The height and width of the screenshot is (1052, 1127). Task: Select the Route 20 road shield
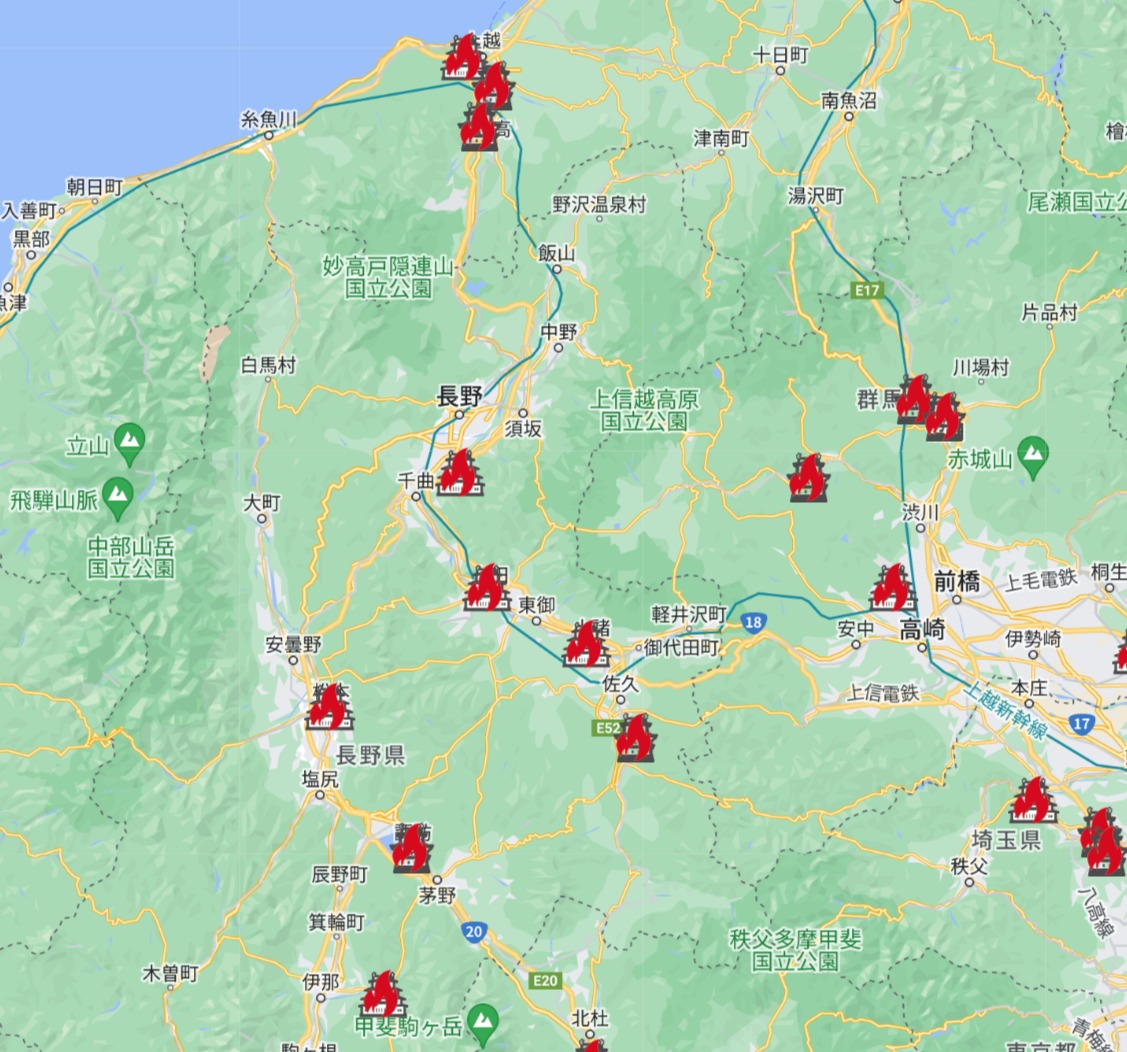[475, 932]
